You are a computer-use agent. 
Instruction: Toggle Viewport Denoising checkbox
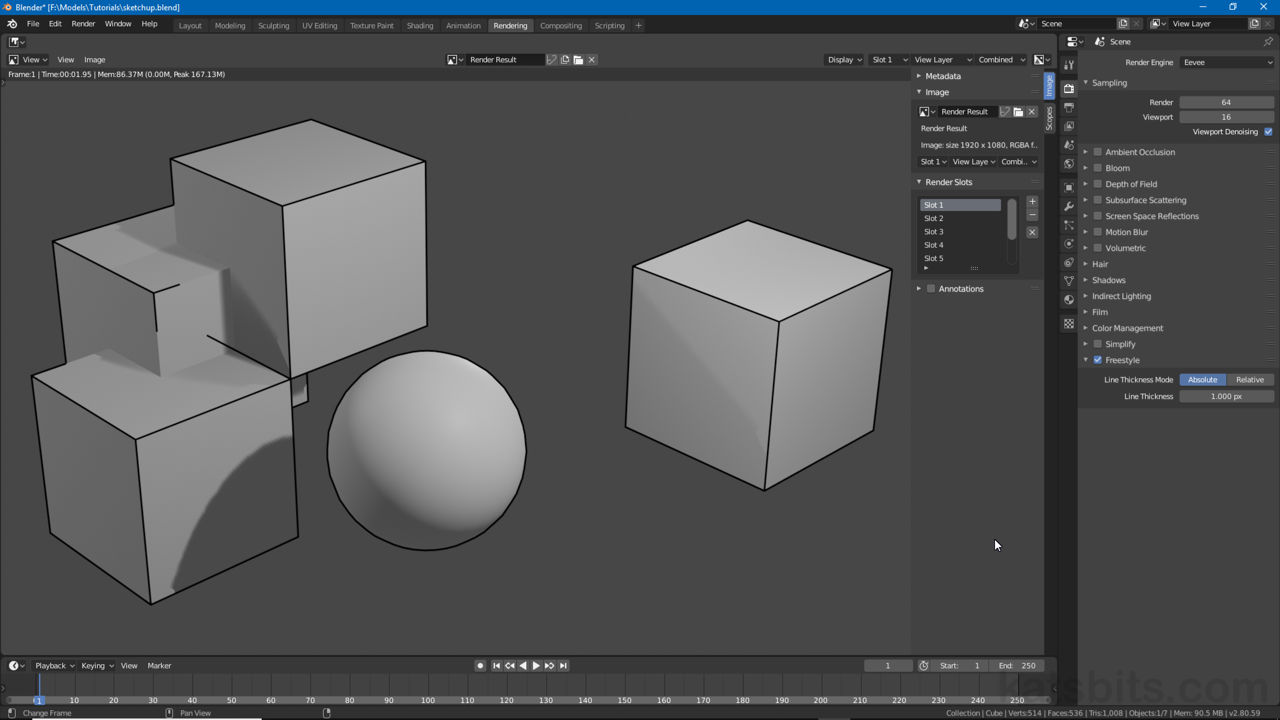point(1268,132)
